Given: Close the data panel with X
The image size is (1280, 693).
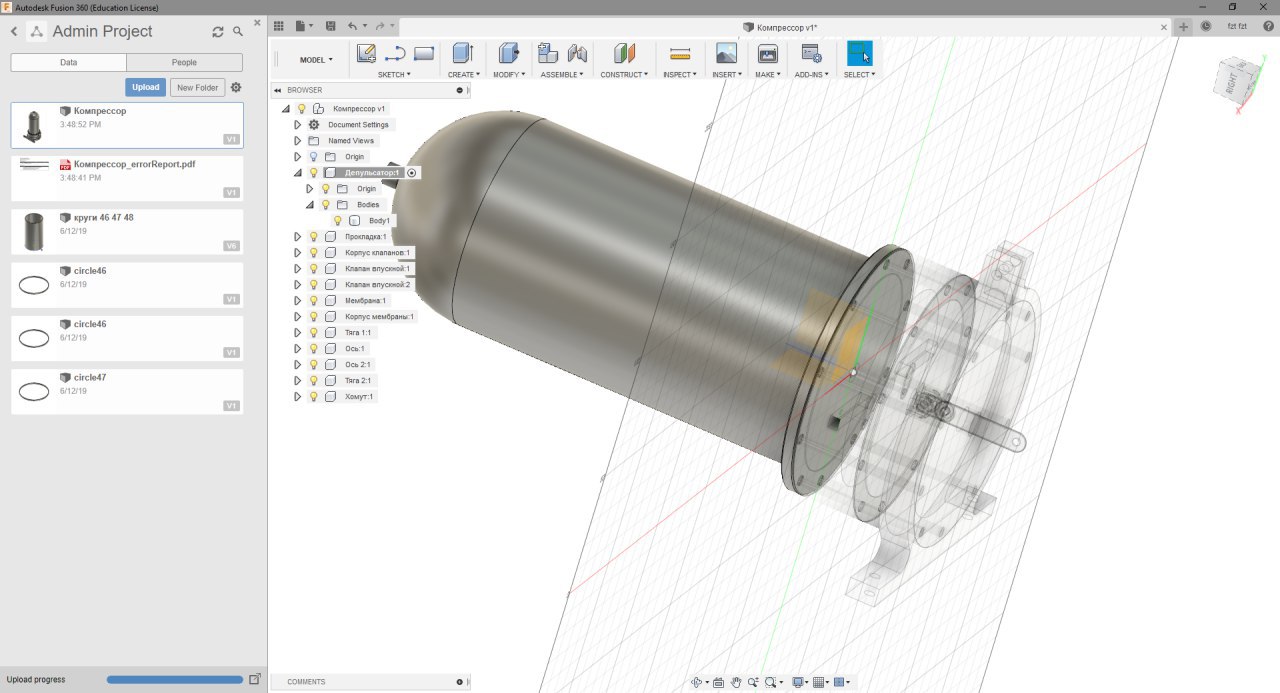Looking at the screenshot, I should pos(258,22).
